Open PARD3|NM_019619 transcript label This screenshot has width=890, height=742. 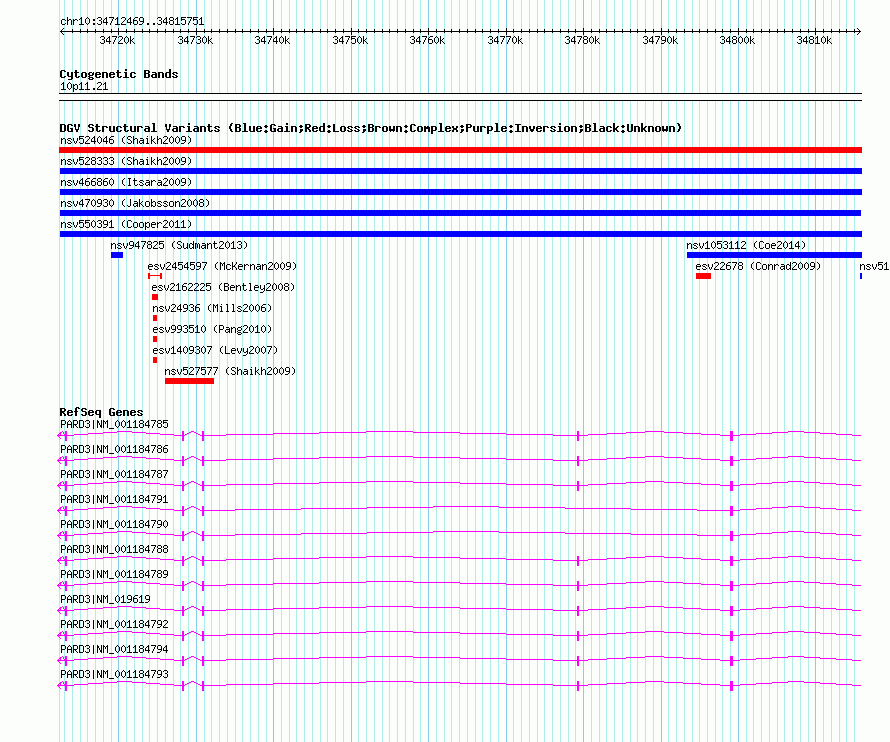click(x=105, y=599)
